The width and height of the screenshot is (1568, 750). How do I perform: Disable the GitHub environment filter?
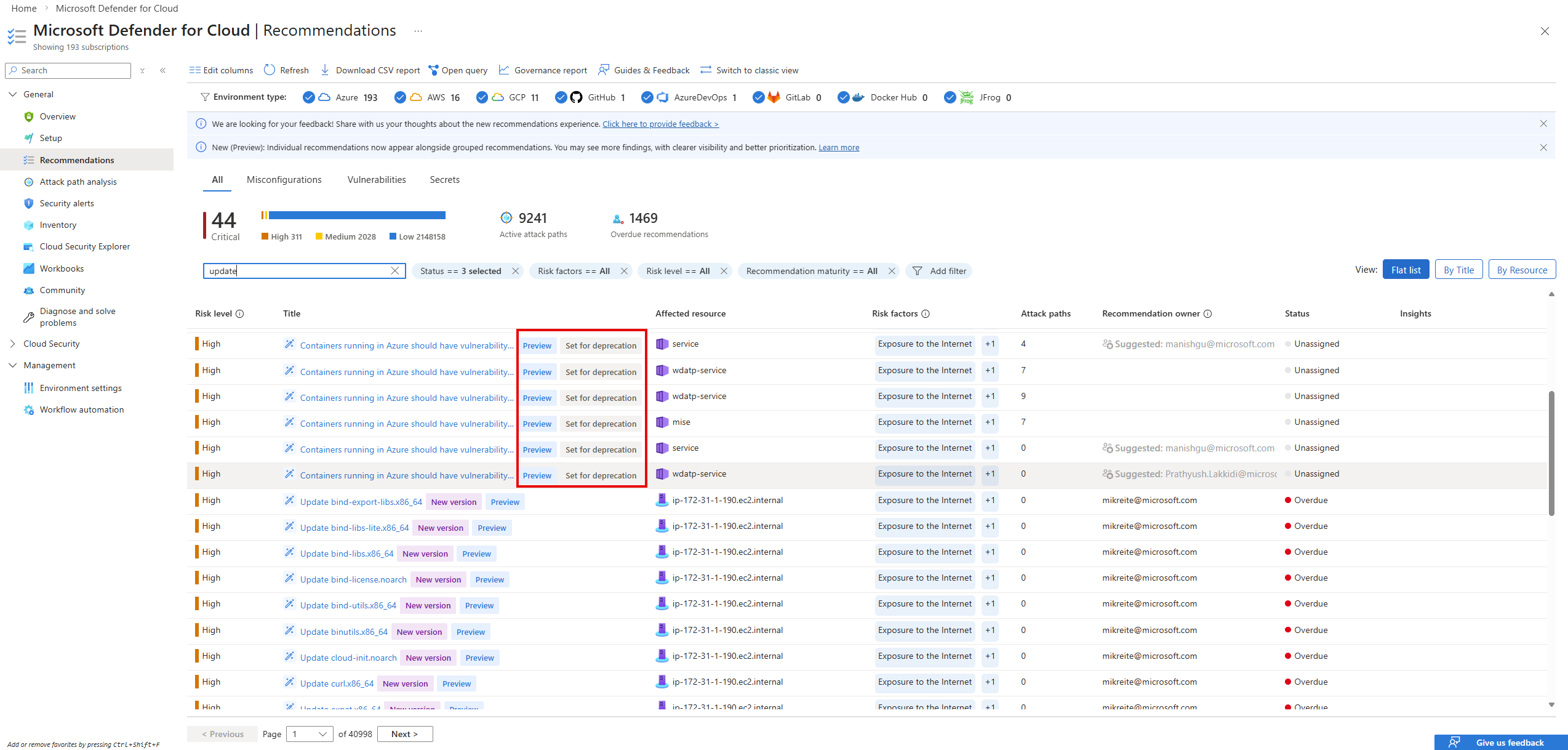561,97
